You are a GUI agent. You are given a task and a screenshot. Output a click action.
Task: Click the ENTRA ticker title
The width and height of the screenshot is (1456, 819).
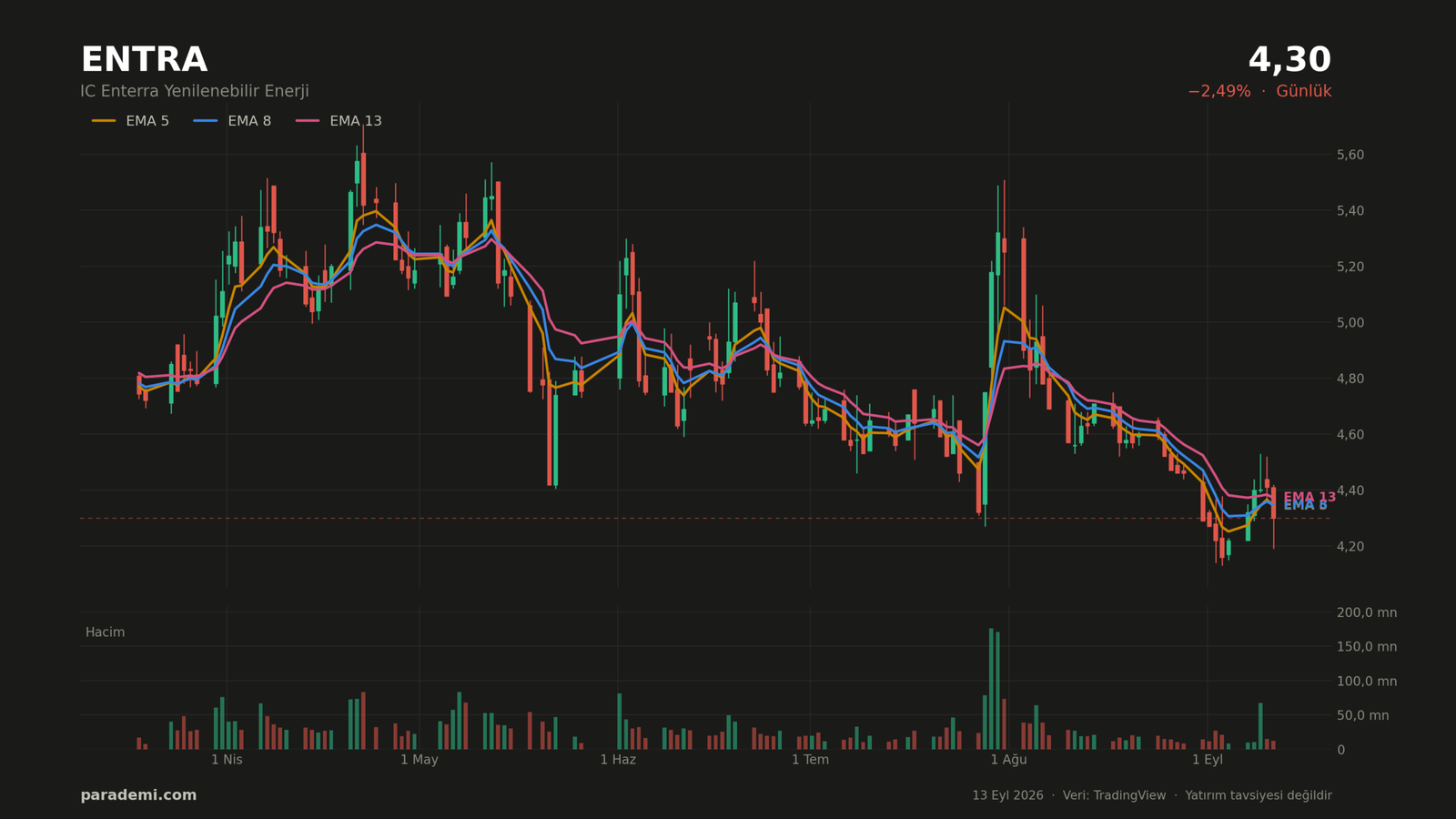pos(144,61)
